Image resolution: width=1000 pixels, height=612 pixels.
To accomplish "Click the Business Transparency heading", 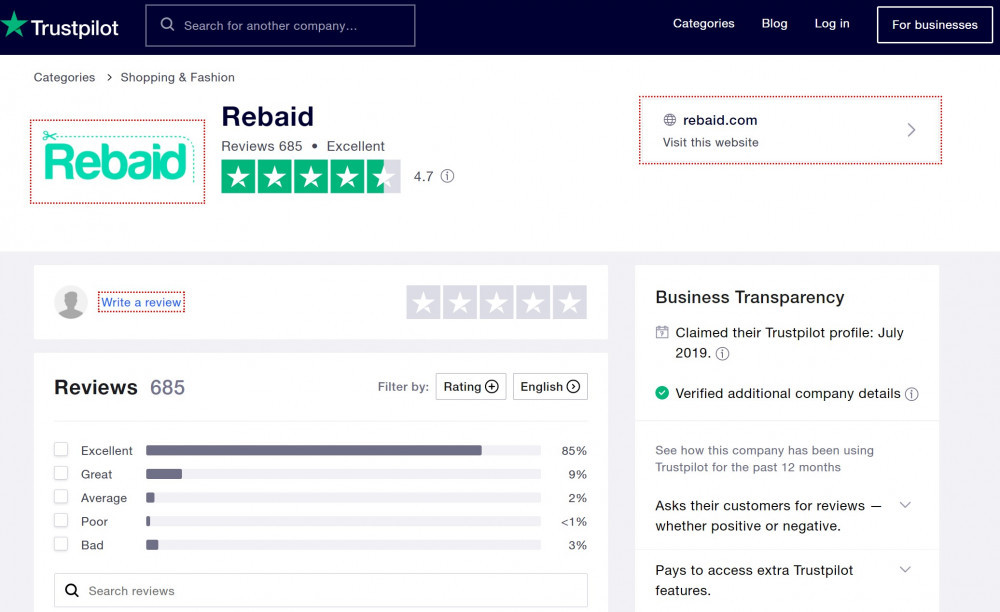I will point(749,297).
